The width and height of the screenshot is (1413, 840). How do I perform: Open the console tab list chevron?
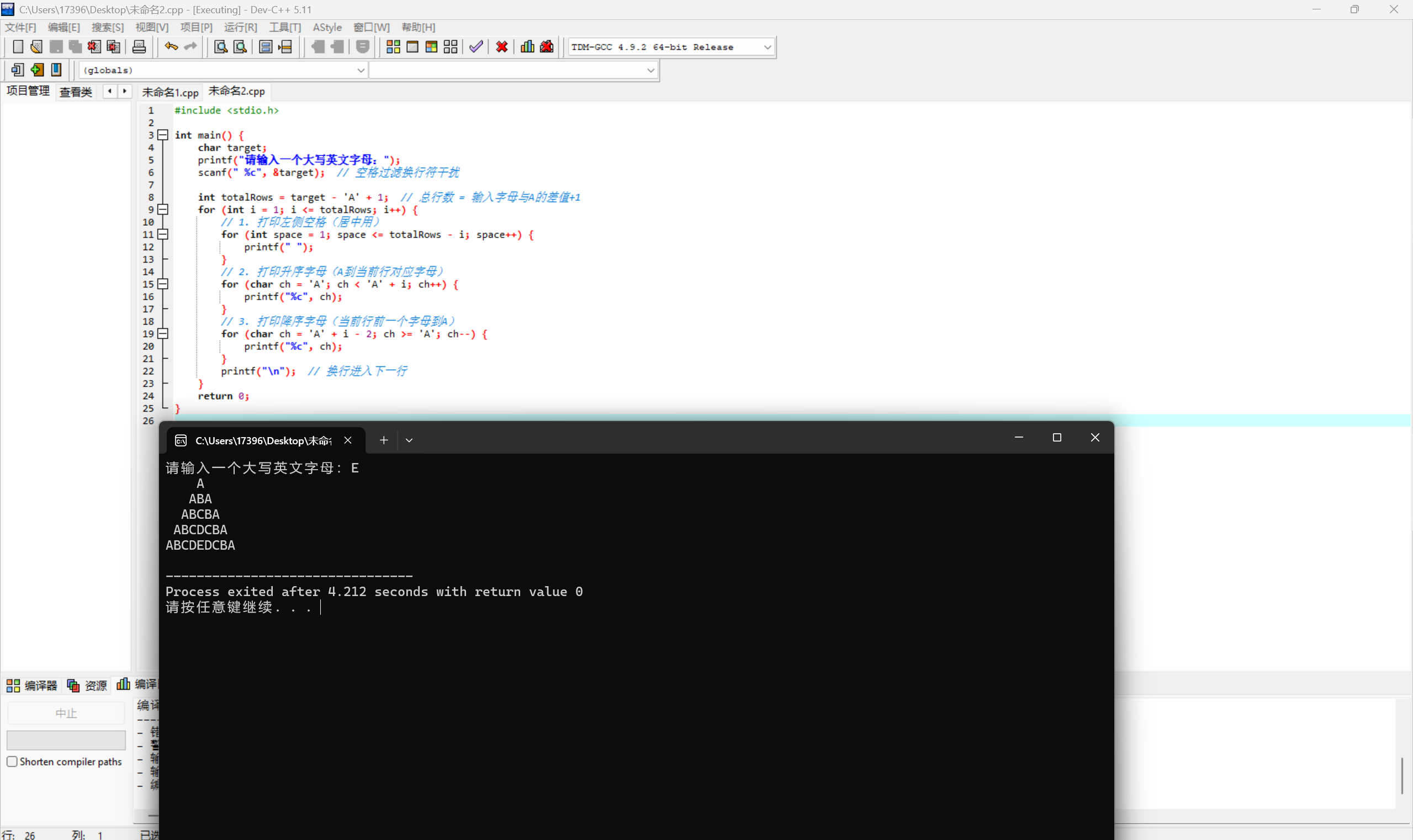(409, 440)
